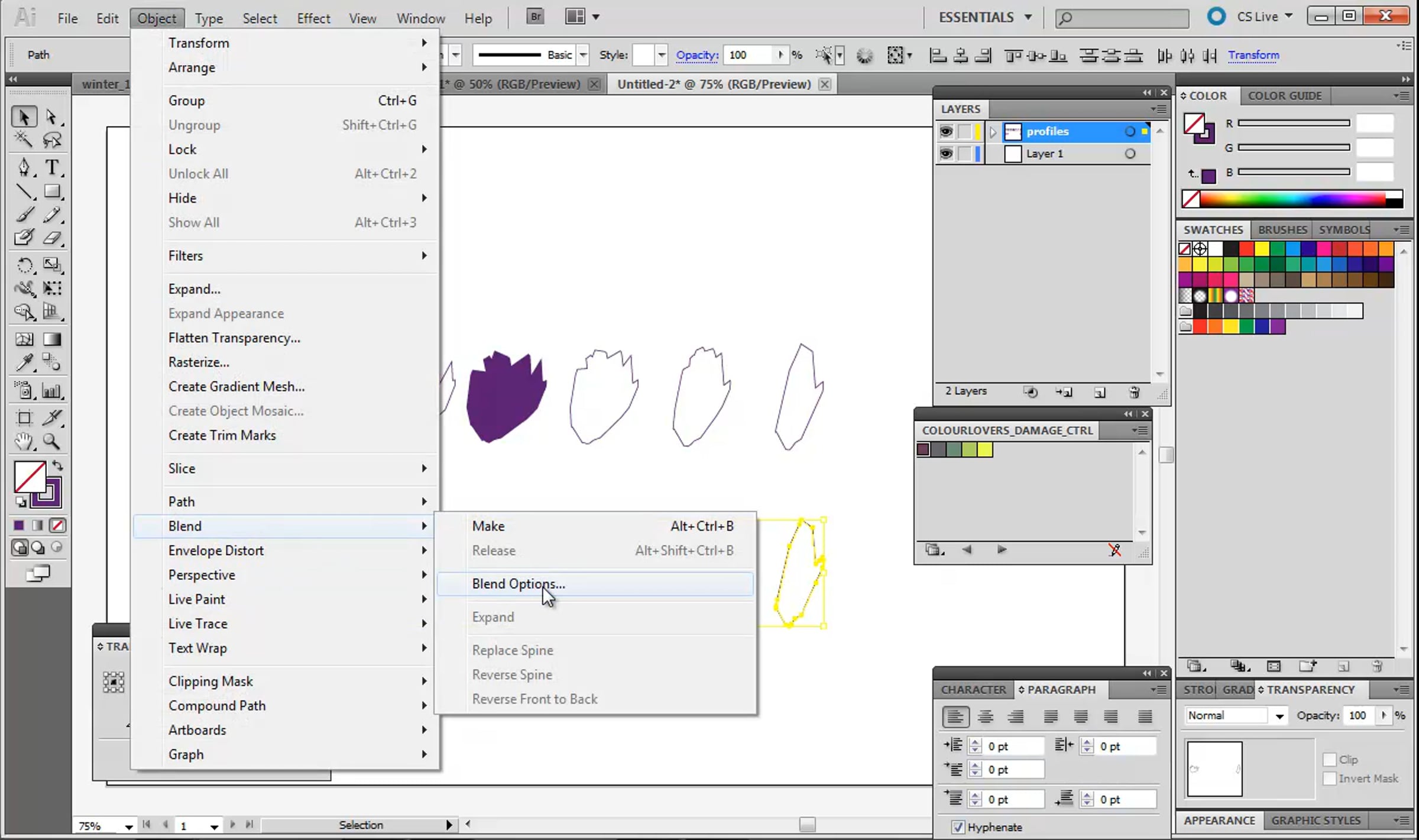Expand the profiles layer disclosure triangle

(x=993, y=131)
